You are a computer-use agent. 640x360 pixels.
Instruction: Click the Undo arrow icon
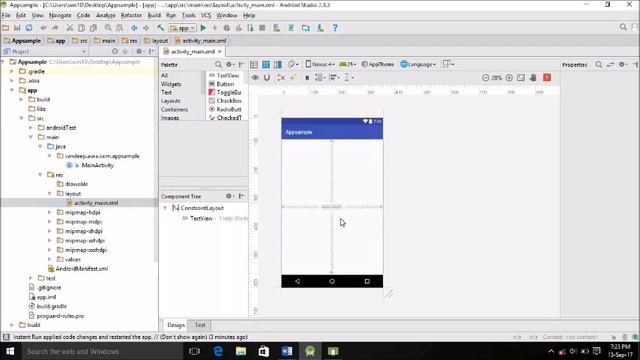(43, 28)
